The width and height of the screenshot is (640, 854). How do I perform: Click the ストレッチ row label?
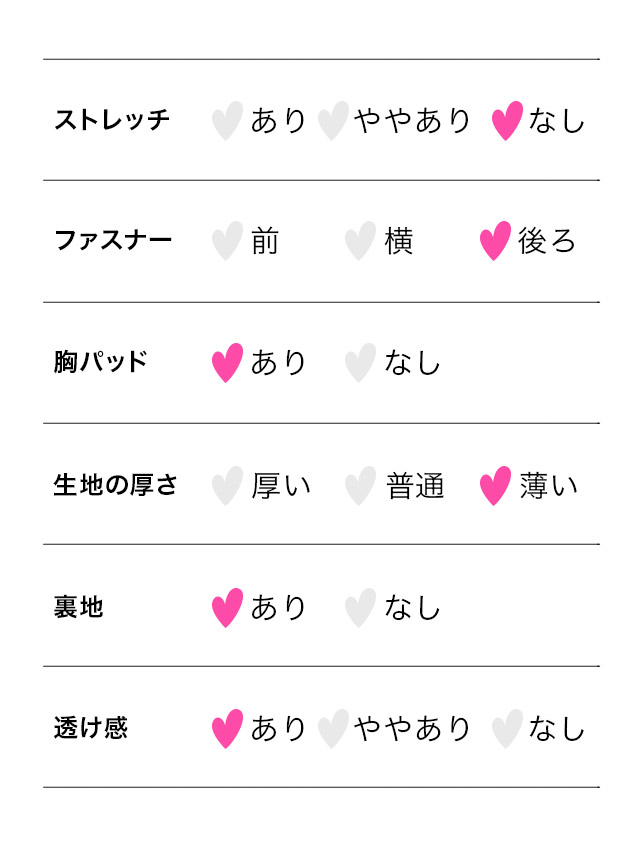pyautogui.click(x=112, y=120)
